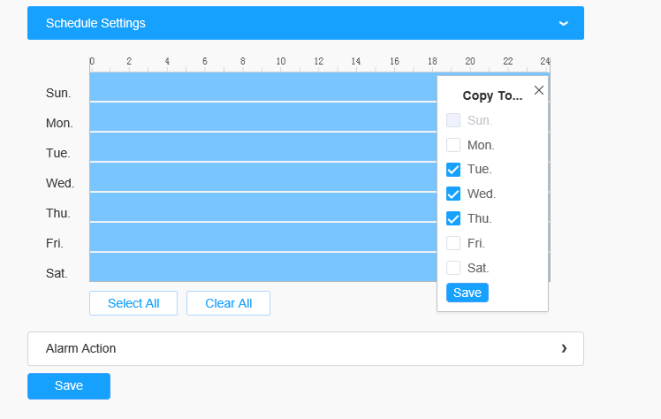Select the Friday schedule row
Image resolution: width=661 pixels, height=419 pixels.
(x=262, y=238)
